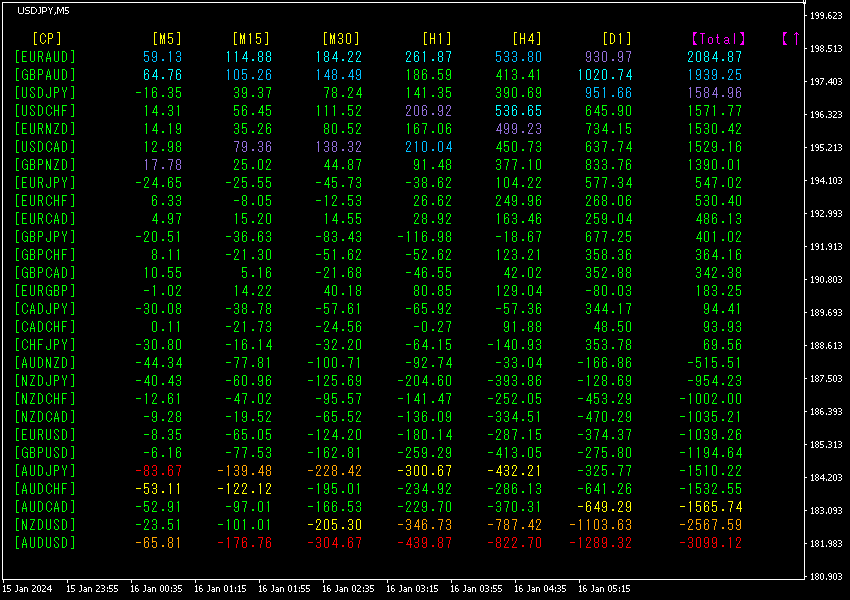The image size is (850, 600).
Task: Open the [EURAUD] pair label
Action: pyautogui.click(x=45, y=57)
